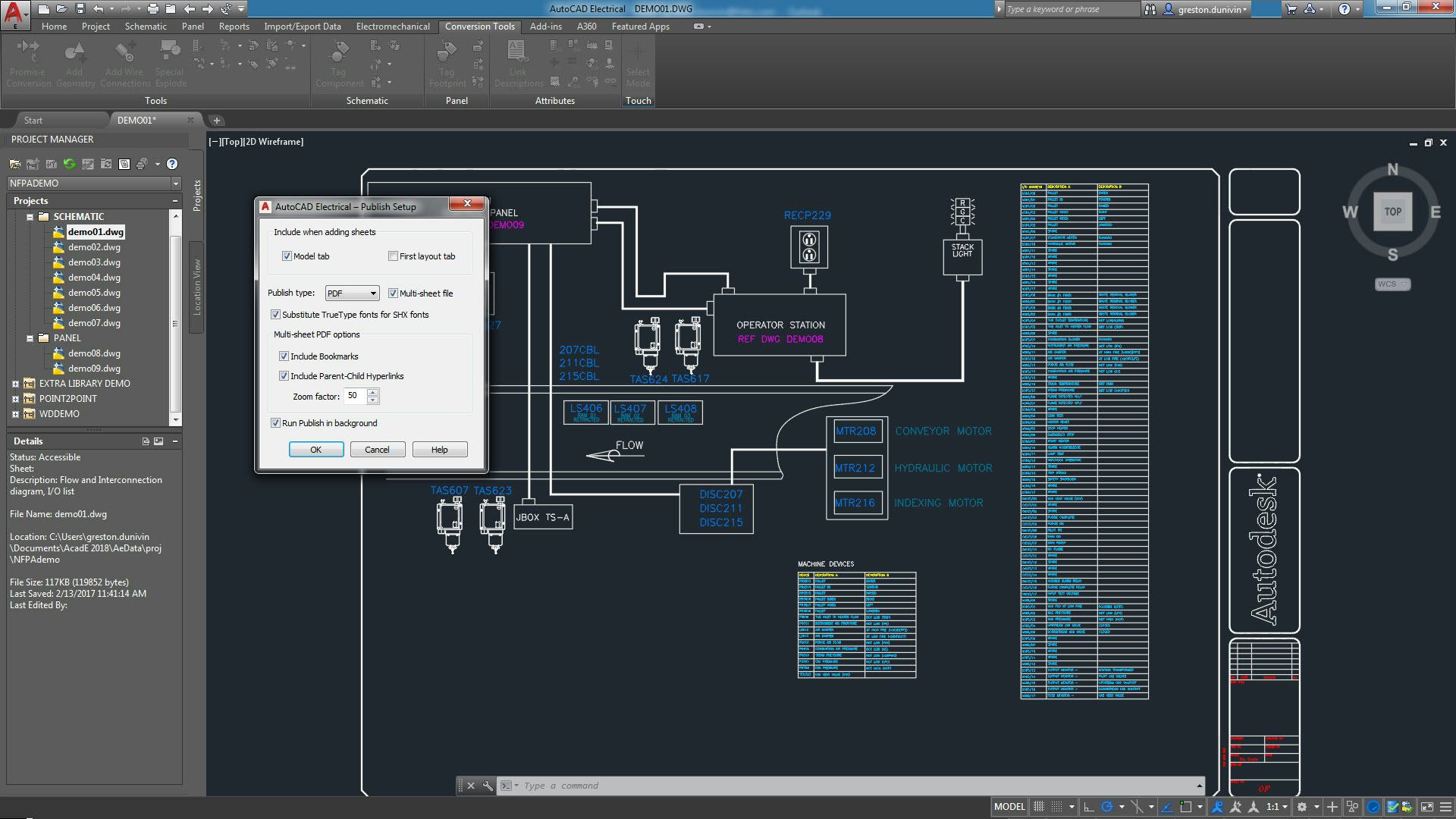Open the NFPADEMO project selector dropdown

pos(176,183)
